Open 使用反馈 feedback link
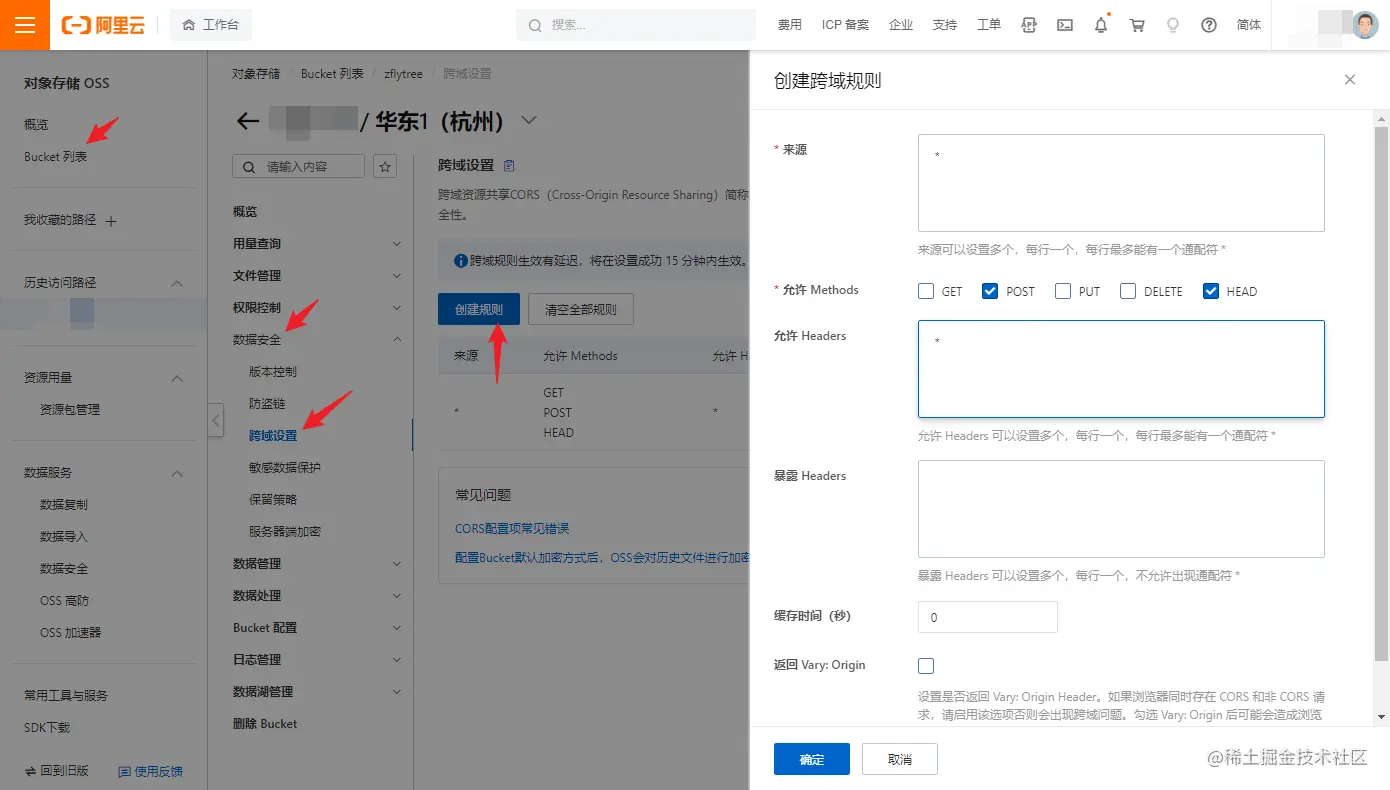Screen dimensions: 1390x790 [x=150, y=771]
